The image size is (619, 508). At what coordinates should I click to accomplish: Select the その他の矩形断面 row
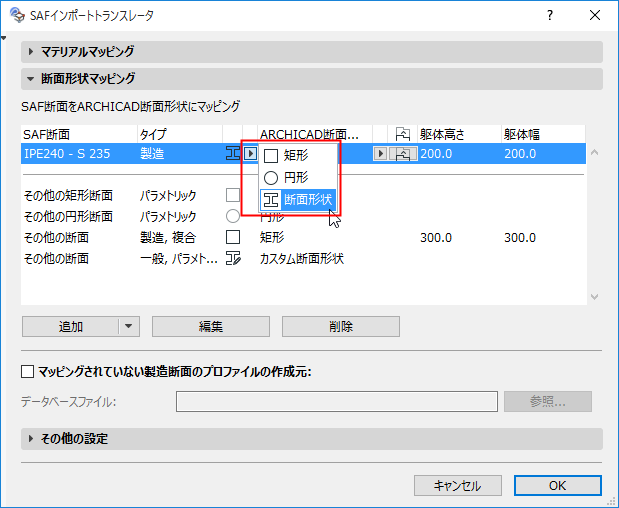pyautogui.click(x=303, y=195)
